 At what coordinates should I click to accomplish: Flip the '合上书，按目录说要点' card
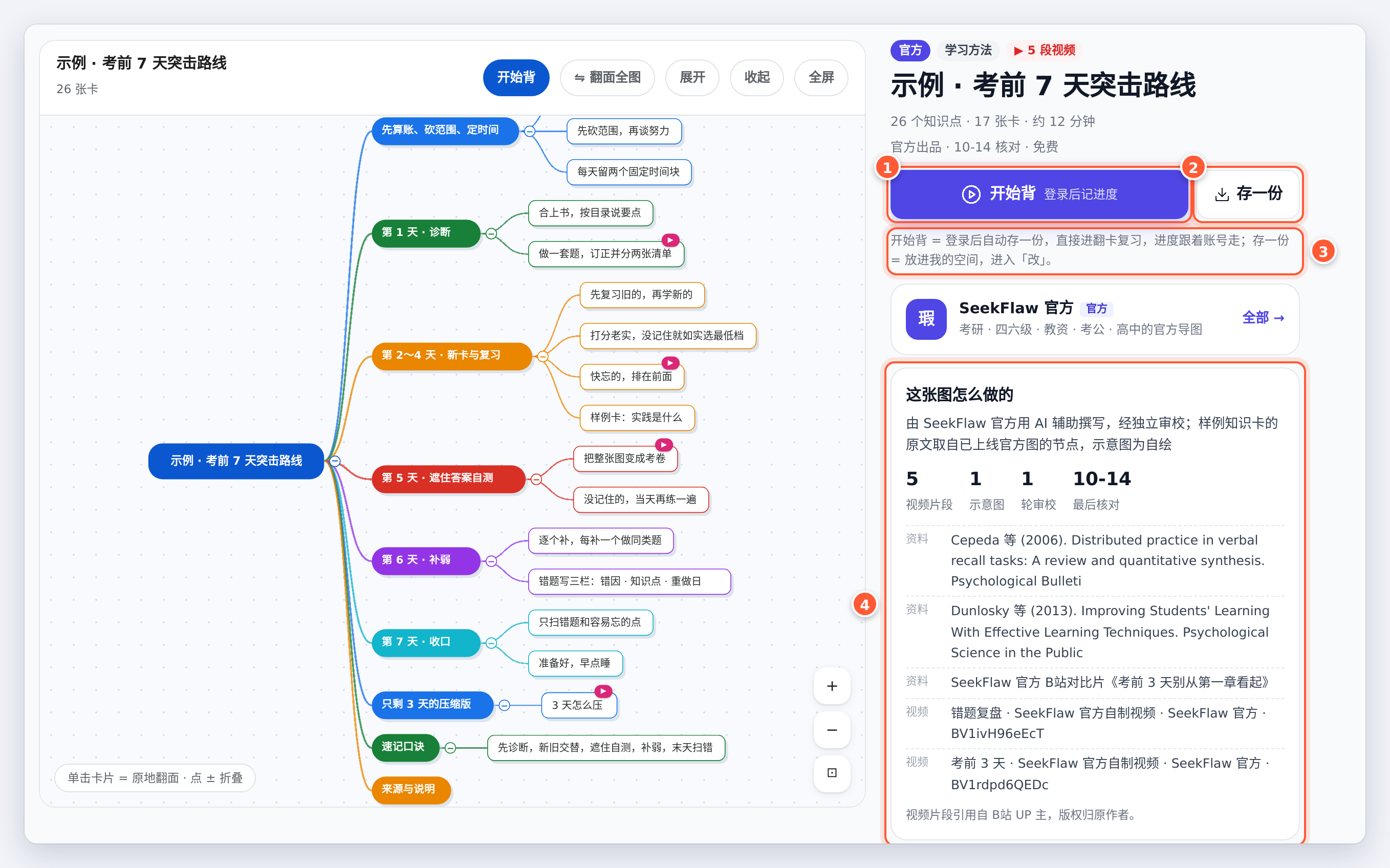(590, 213)
